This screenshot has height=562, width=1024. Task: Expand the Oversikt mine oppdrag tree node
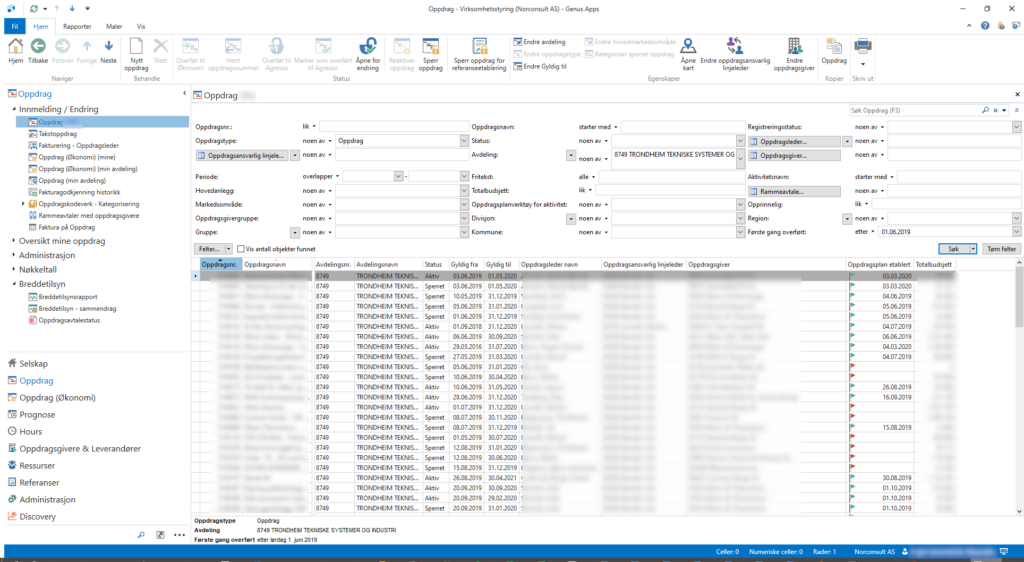[x=14, y=241]
